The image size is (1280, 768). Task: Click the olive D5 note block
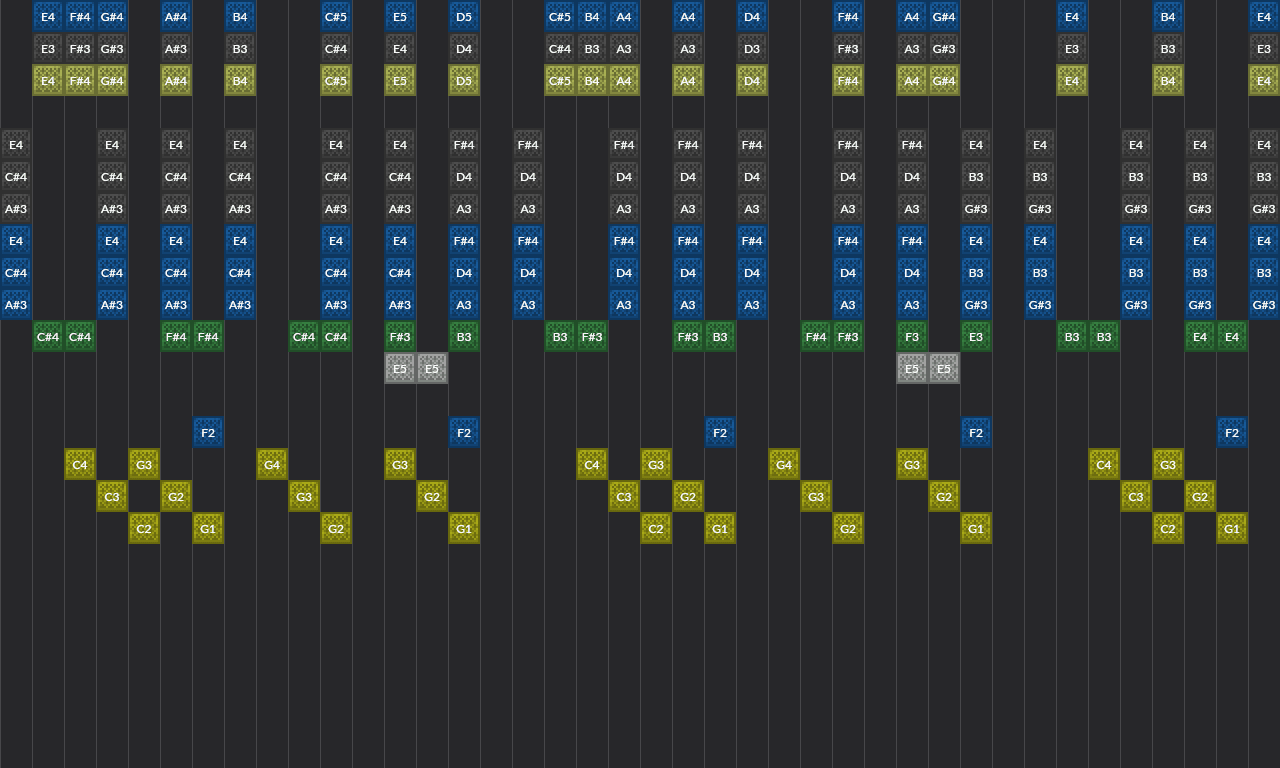click(464, 81)
